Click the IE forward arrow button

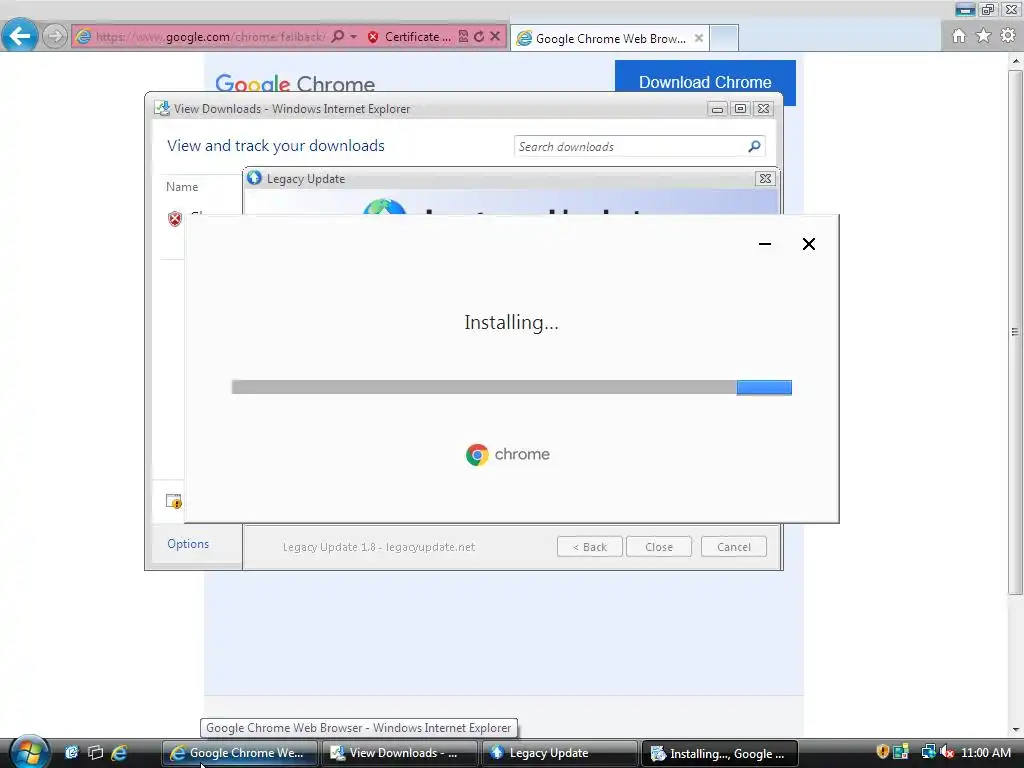point(55,36)
